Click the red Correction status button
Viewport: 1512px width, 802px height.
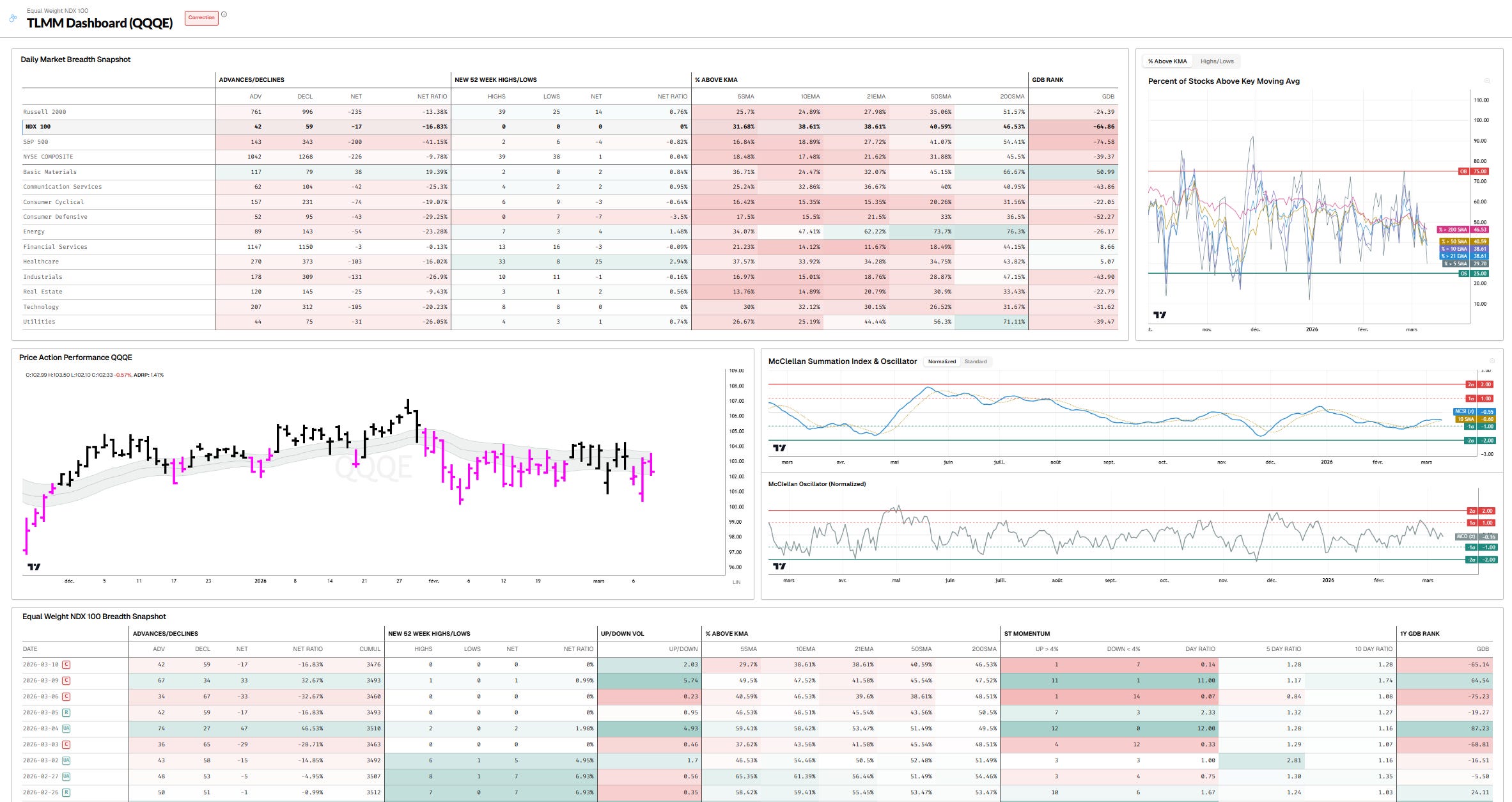pyautogui.click(x=201, y=18)
